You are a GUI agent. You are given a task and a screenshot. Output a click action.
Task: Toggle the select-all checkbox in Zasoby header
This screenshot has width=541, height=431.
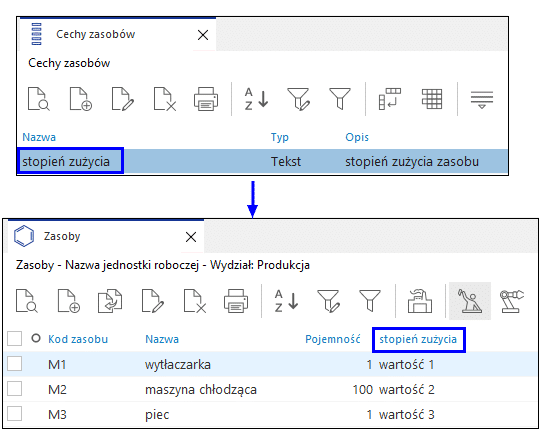[14, 339]
